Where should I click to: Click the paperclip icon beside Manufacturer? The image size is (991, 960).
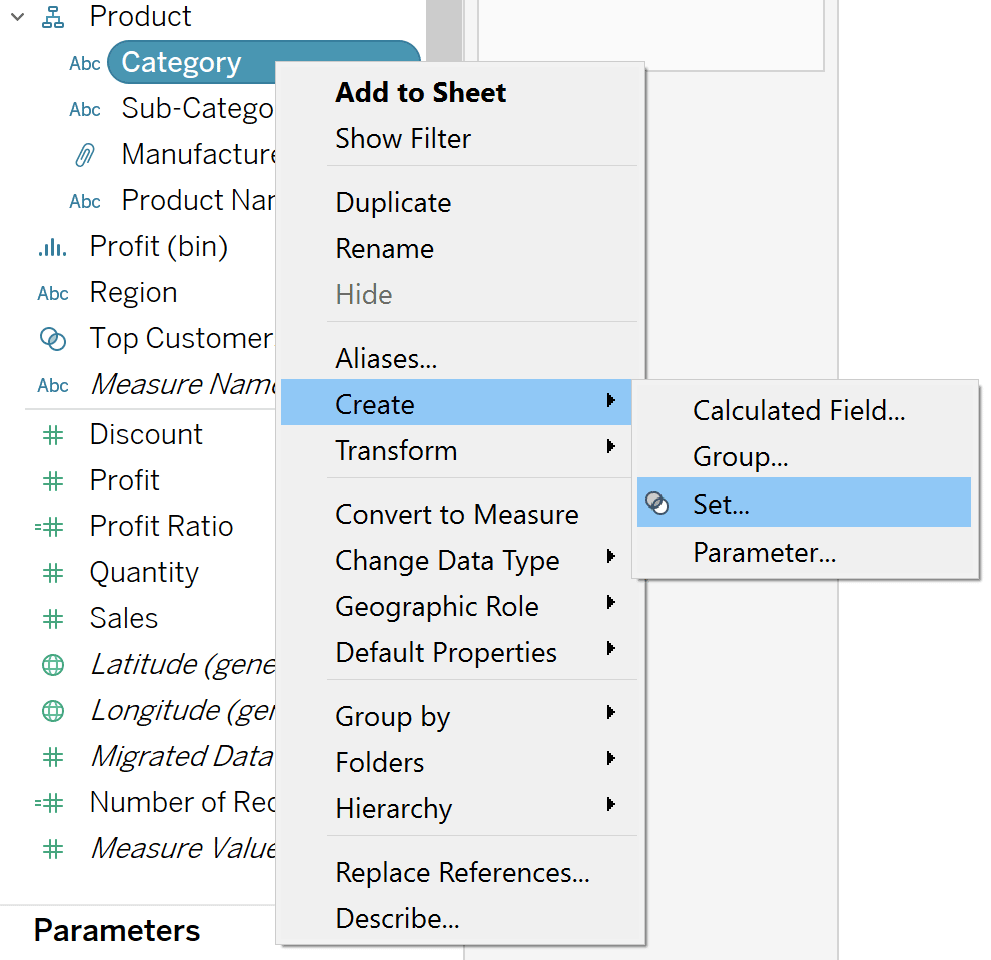coord(85,155)
